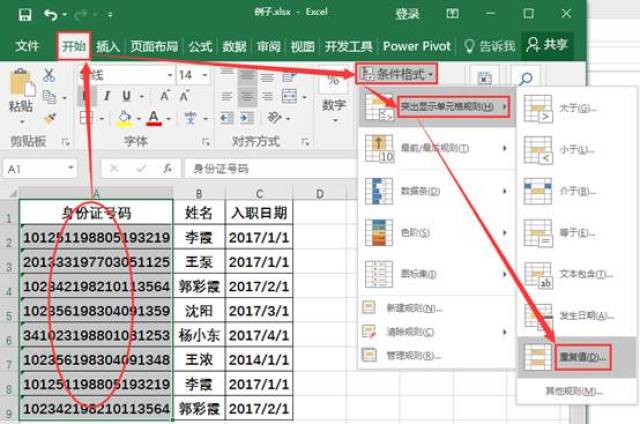Choose Between (介于) rule
Viewport: 640px width, 424px height.
point(576,191)
